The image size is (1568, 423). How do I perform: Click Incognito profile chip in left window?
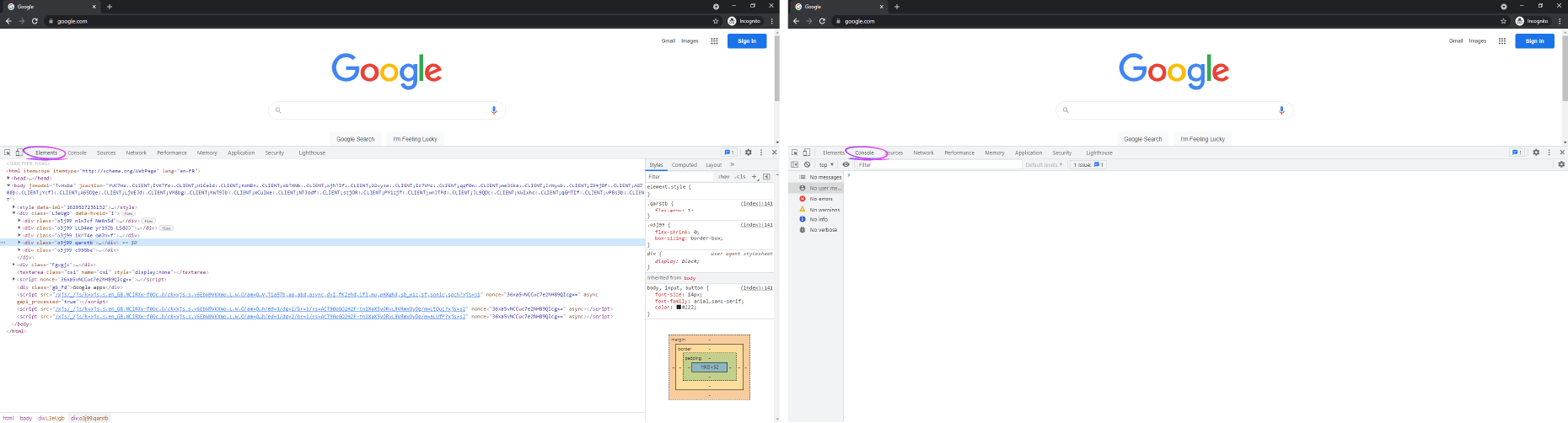(x=744, y=21)
